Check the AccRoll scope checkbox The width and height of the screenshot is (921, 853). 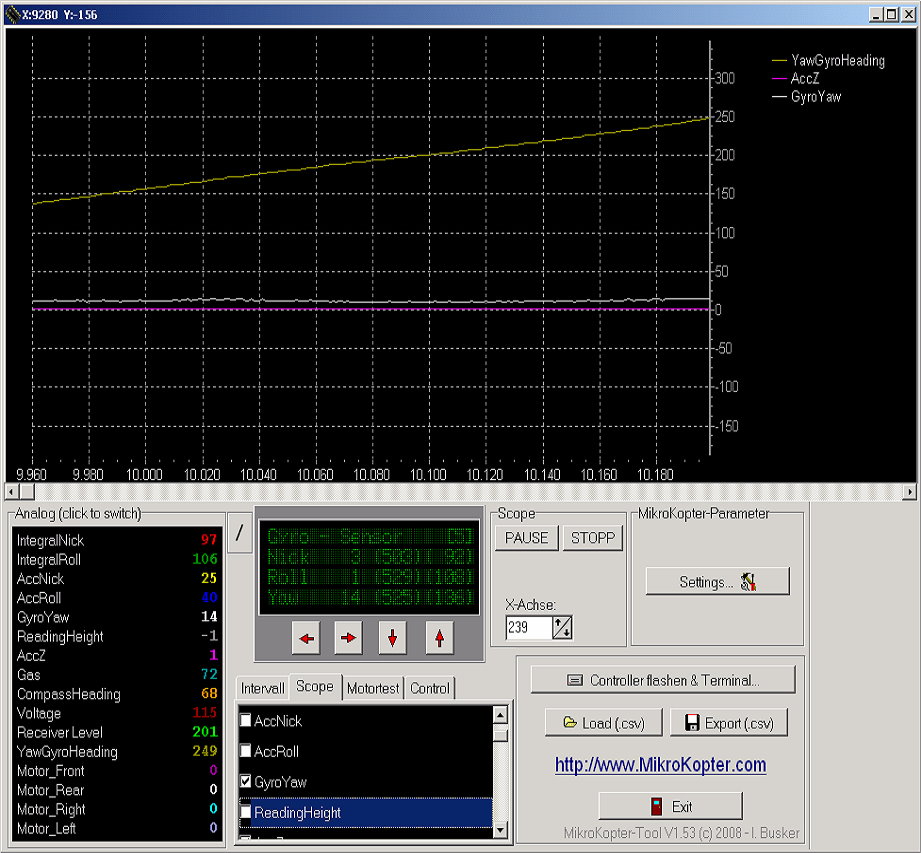(246, 751)
